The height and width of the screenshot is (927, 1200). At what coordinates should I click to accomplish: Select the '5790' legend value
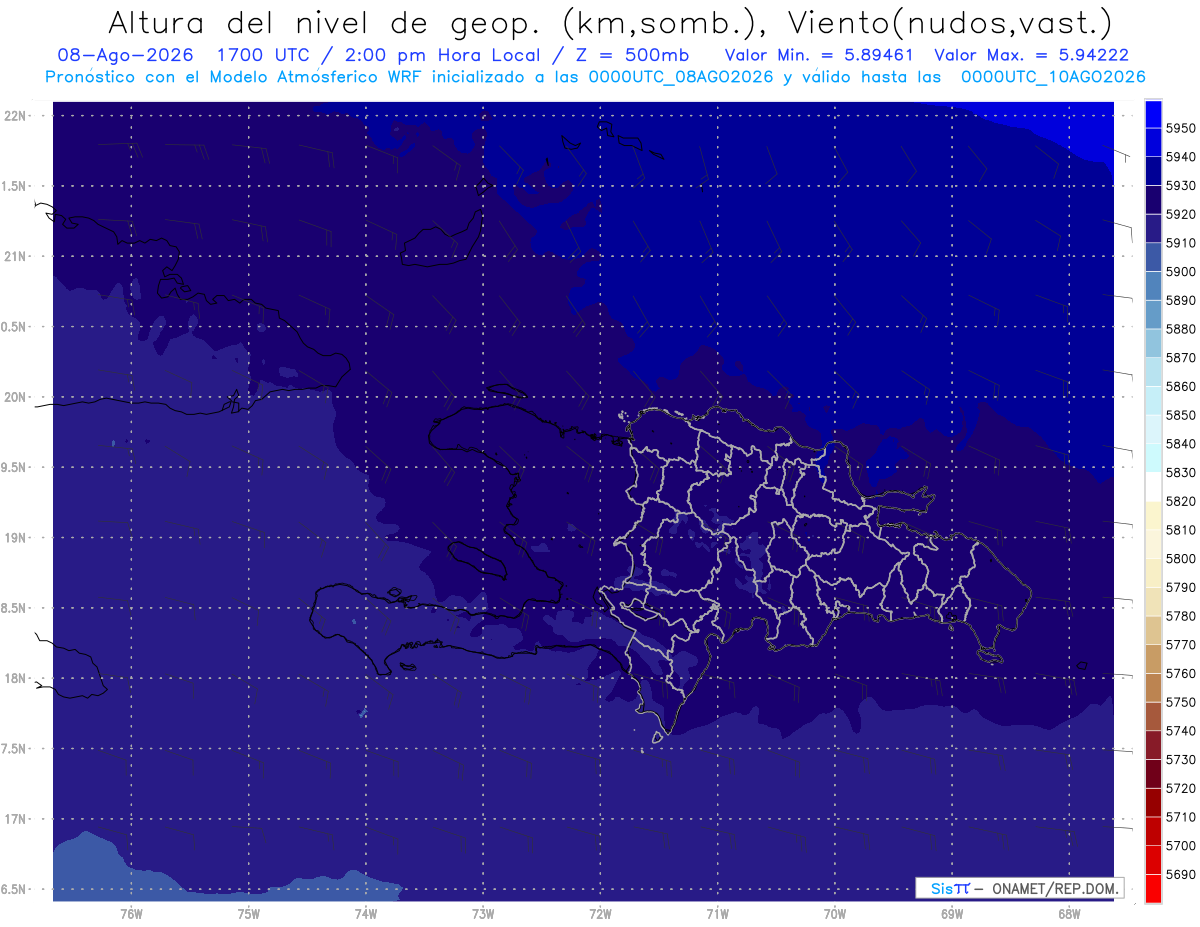(x=1181, y=587)
